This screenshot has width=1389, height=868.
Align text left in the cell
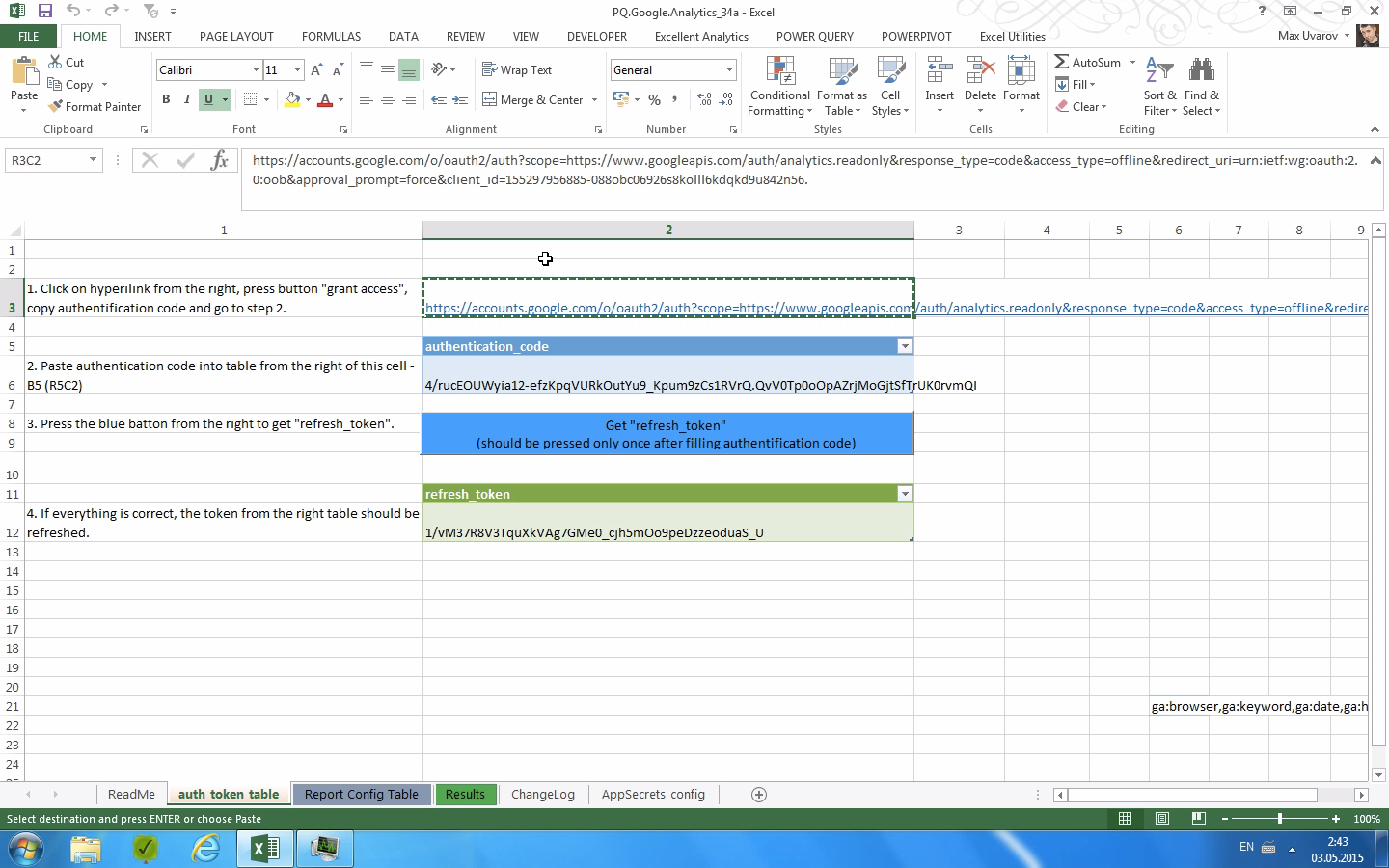[367, 99]
